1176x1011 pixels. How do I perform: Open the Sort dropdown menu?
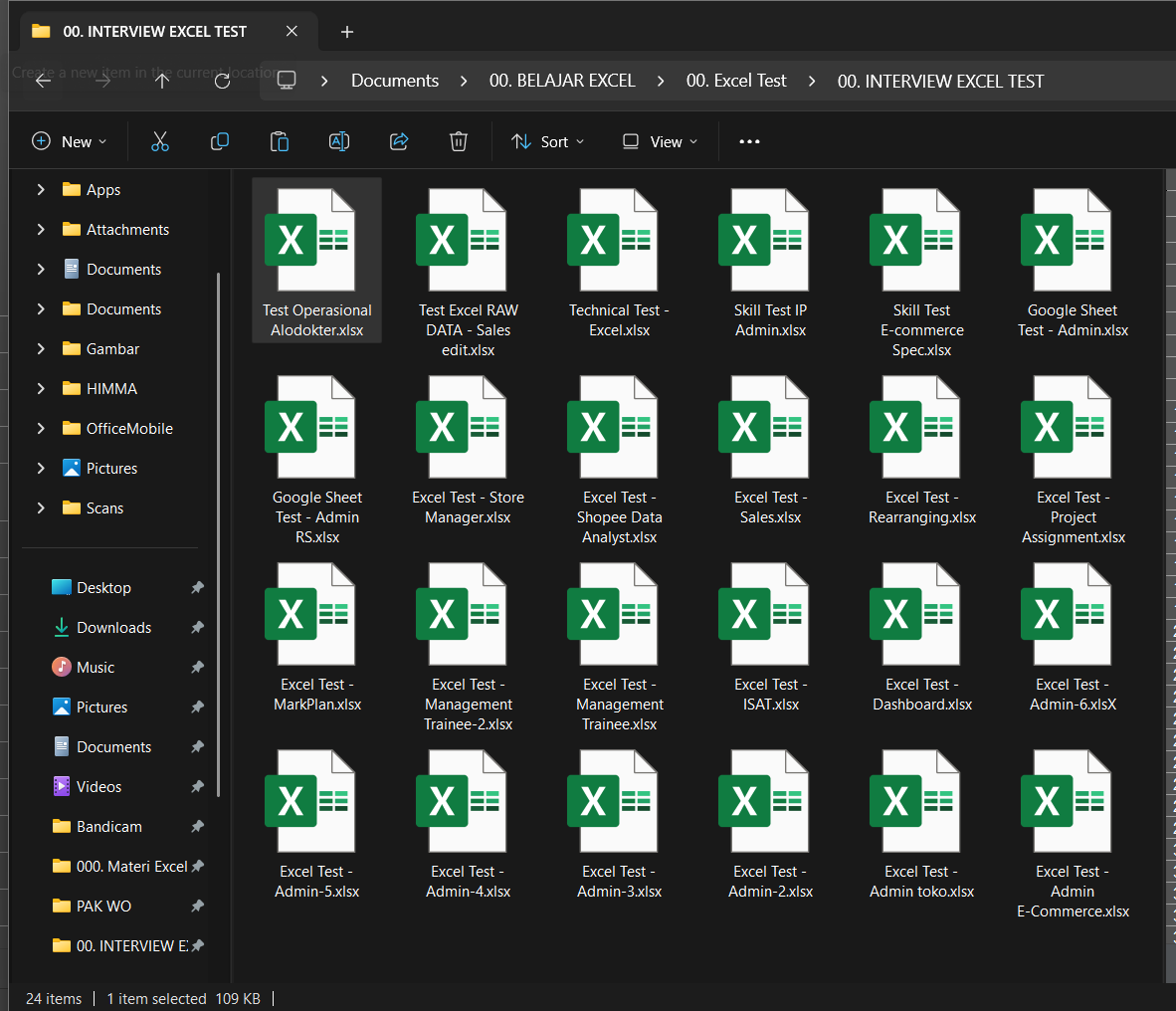[x=547, y=141]
